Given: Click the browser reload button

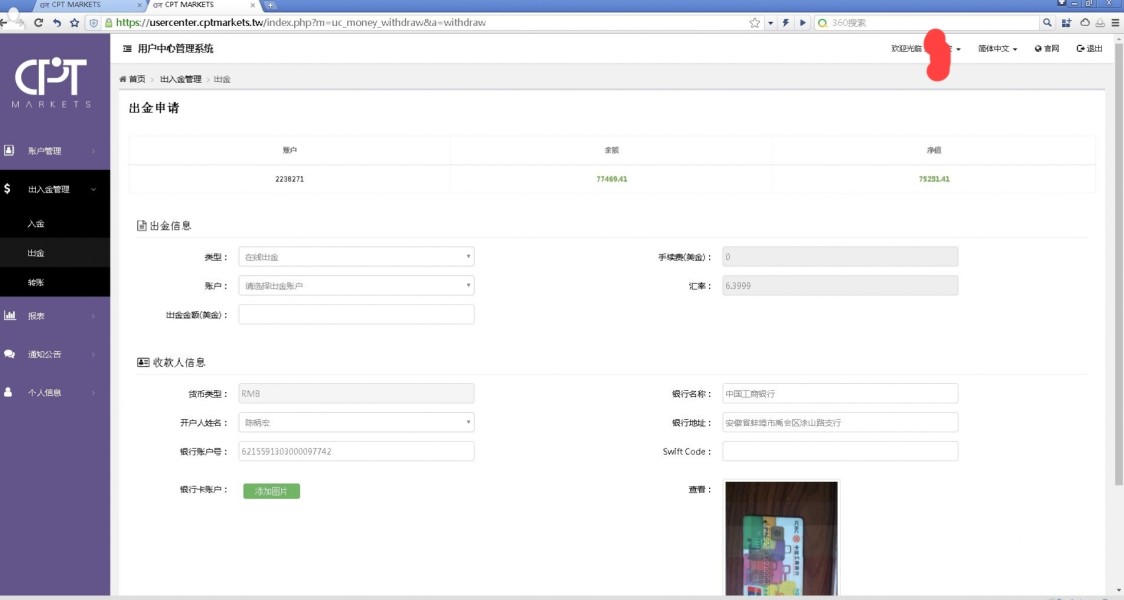Looking at the screenshot, I should click(39, 23).
